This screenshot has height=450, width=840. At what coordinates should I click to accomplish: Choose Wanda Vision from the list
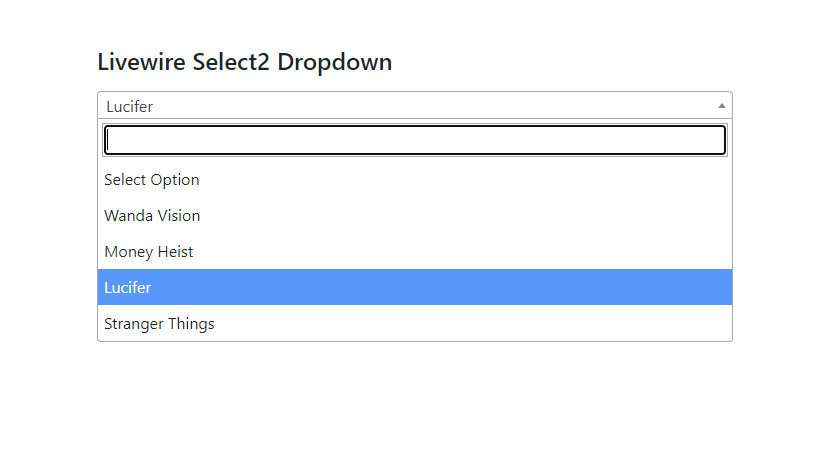click(x=415, y=215)
